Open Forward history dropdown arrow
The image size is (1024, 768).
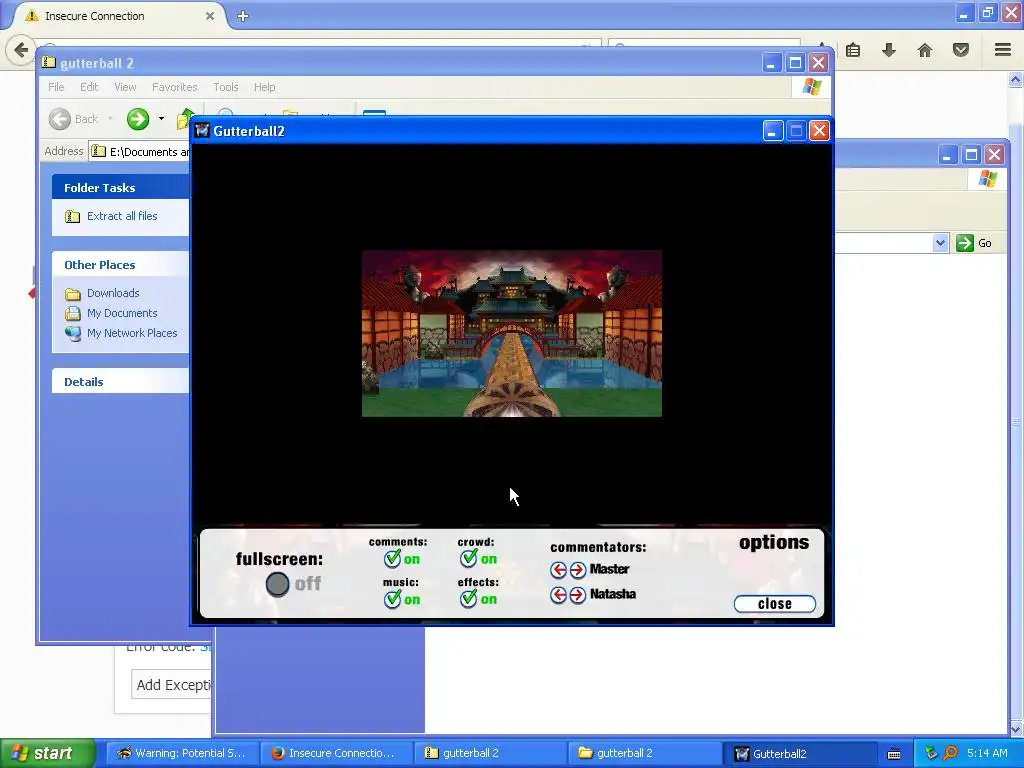pyautogui.click(x=161, y=119)
